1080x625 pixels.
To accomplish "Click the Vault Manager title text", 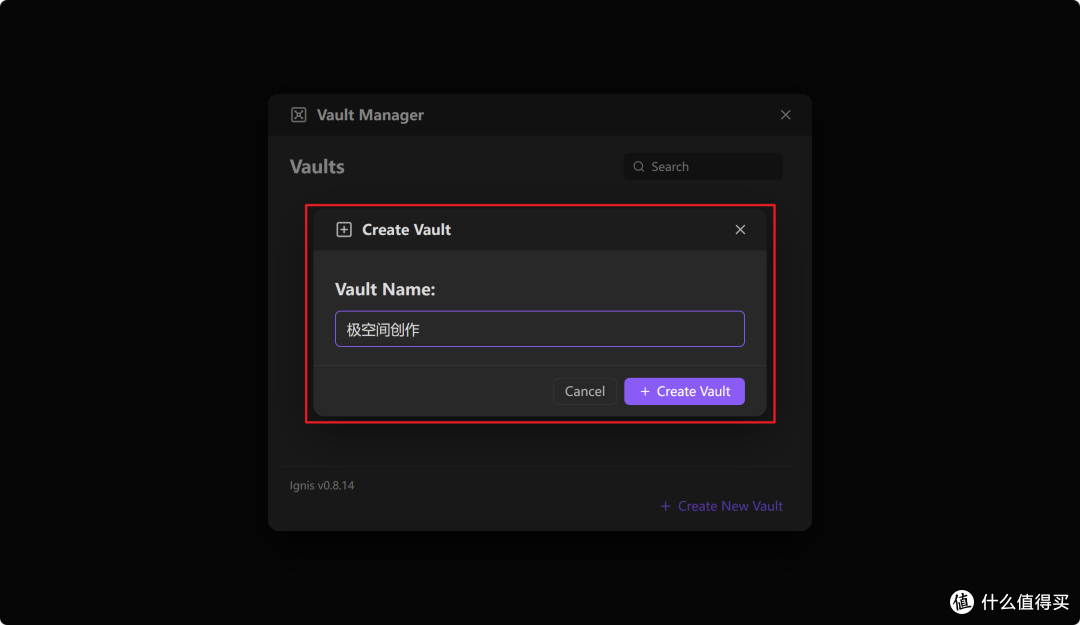I will tap(370, 115).
